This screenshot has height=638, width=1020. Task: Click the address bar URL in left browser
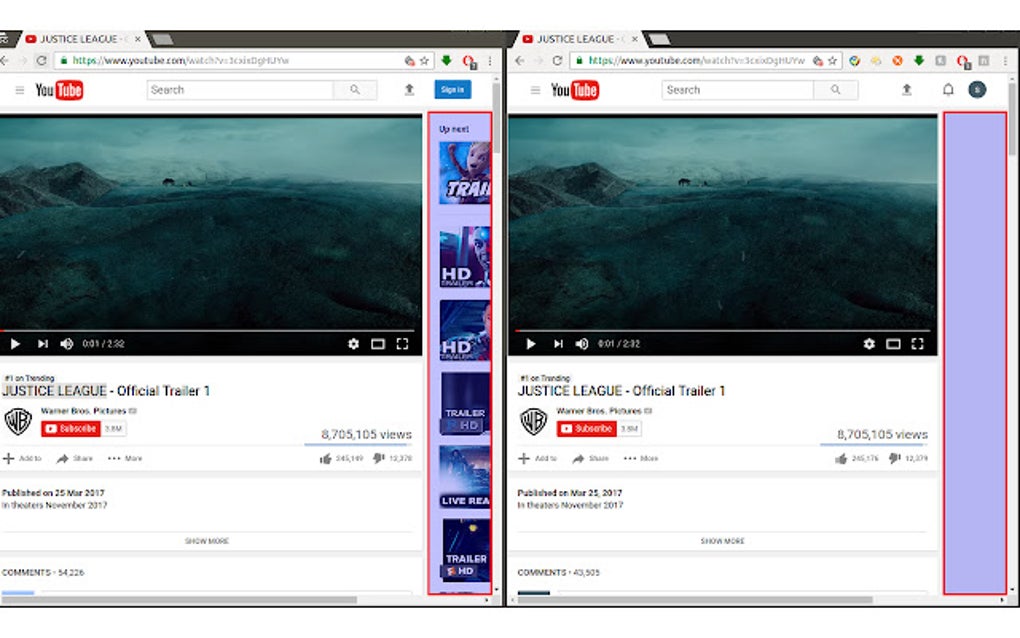click(x=181, y=60)
